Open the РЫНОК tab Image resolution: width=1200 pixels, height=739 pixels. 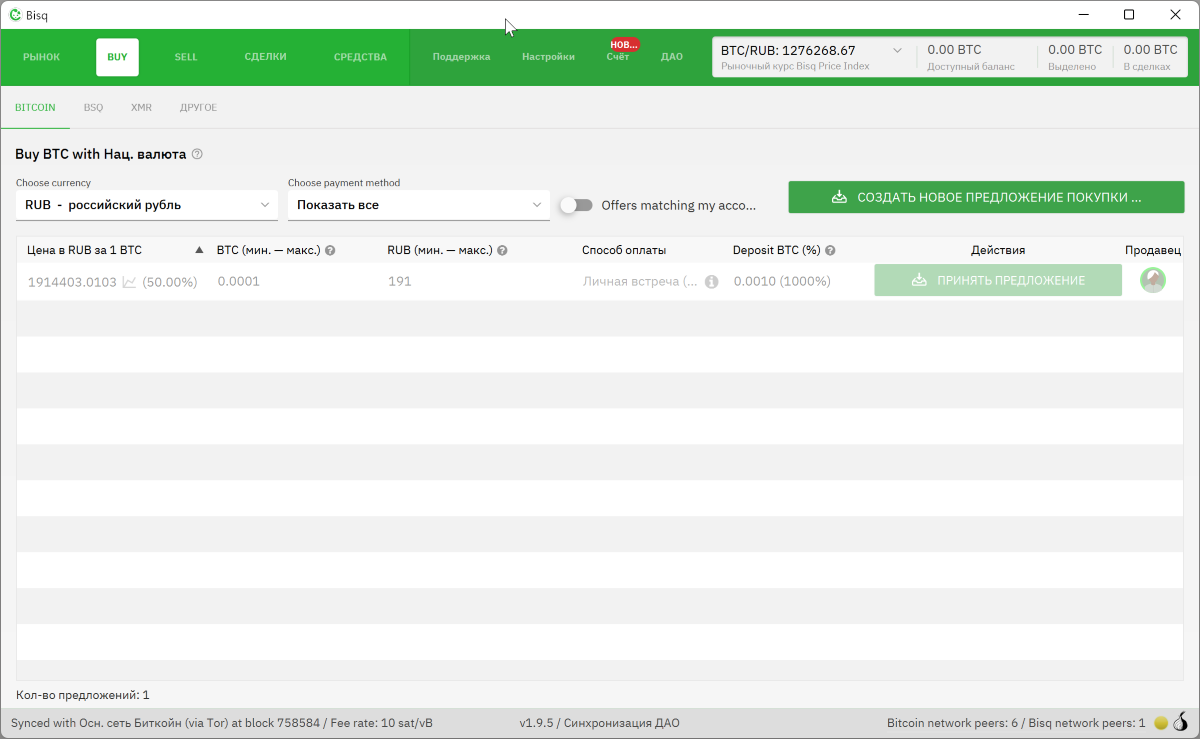tap(42, 57)
